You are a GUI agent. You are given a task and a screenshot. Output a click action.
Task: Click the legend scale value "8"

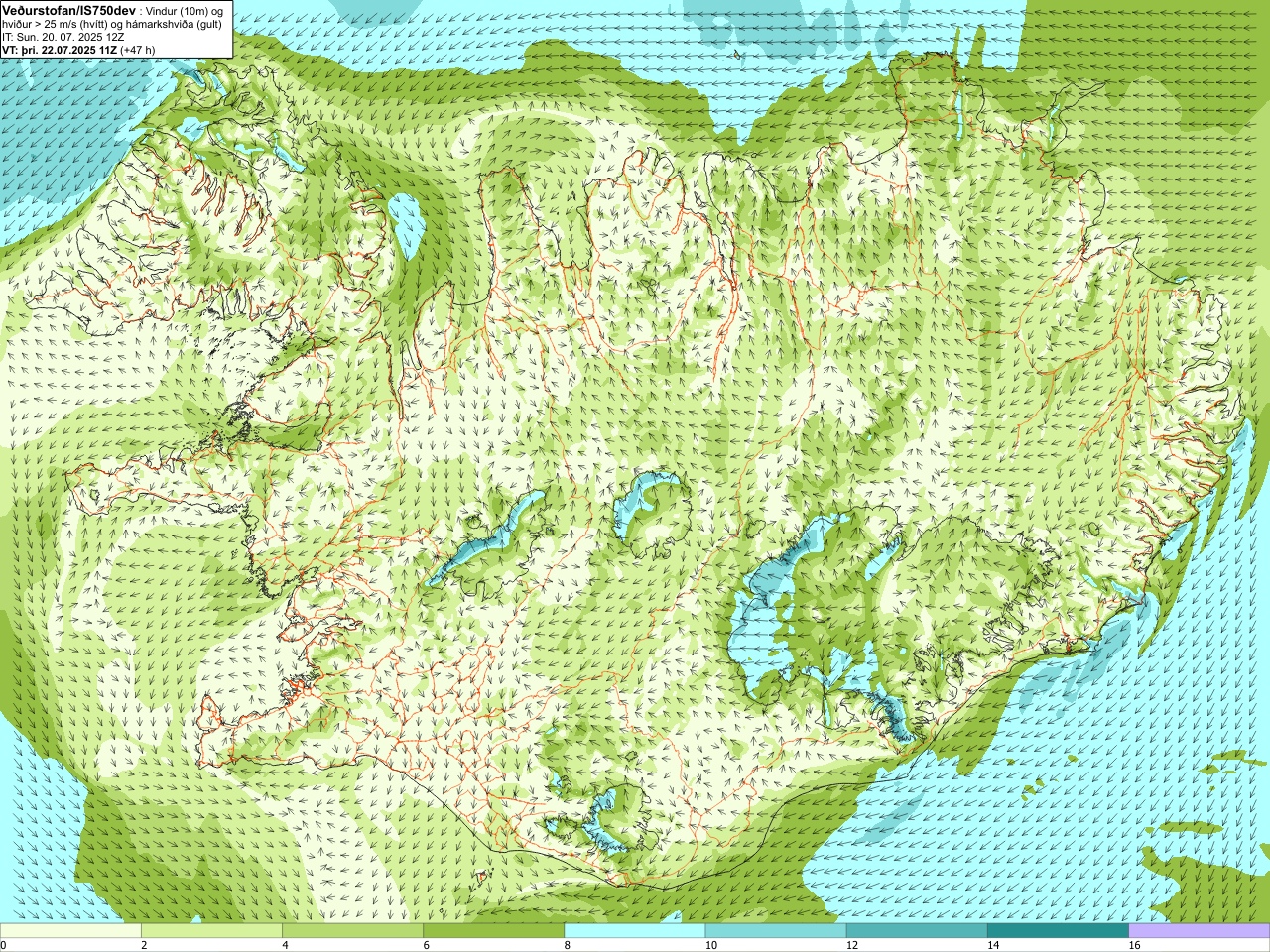pyautogui.click(x=568, y=945)
